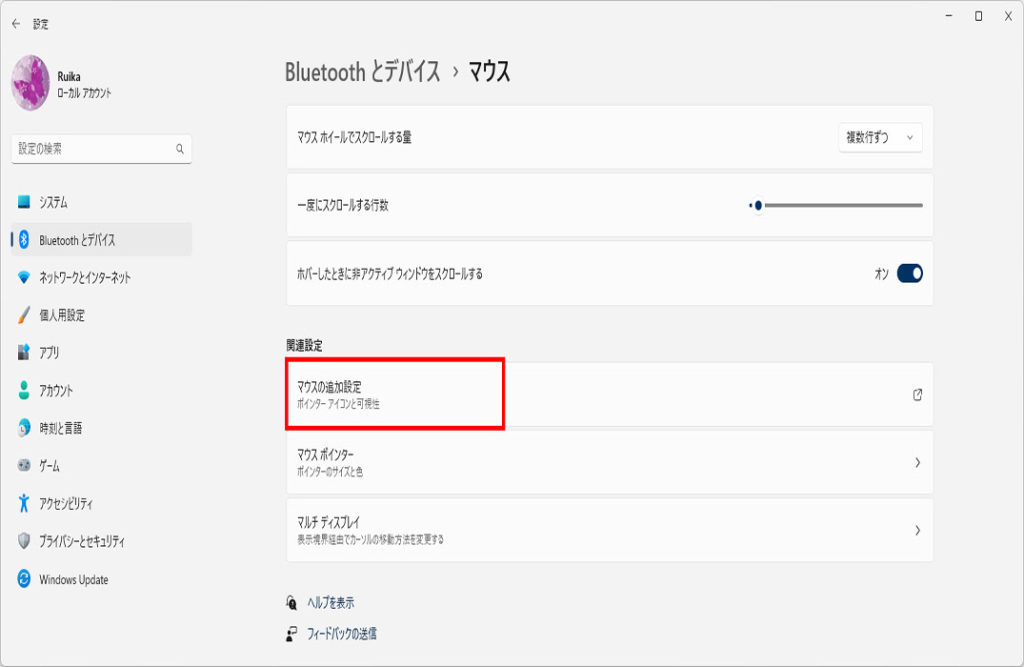Select the Apps icon in sidebar
The width and height of the screenshot is (1024, 667).
pos(24,353)
